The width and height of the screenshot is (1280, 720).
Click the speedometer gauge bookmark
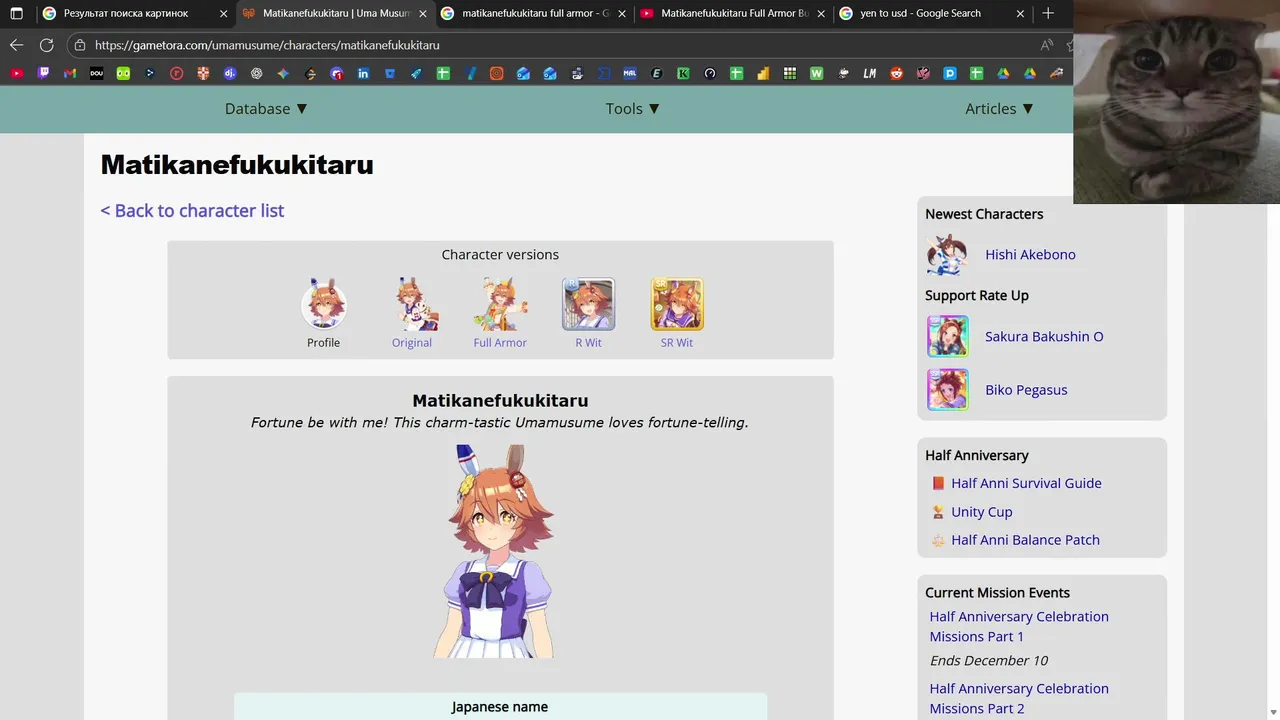coord(710,73)
